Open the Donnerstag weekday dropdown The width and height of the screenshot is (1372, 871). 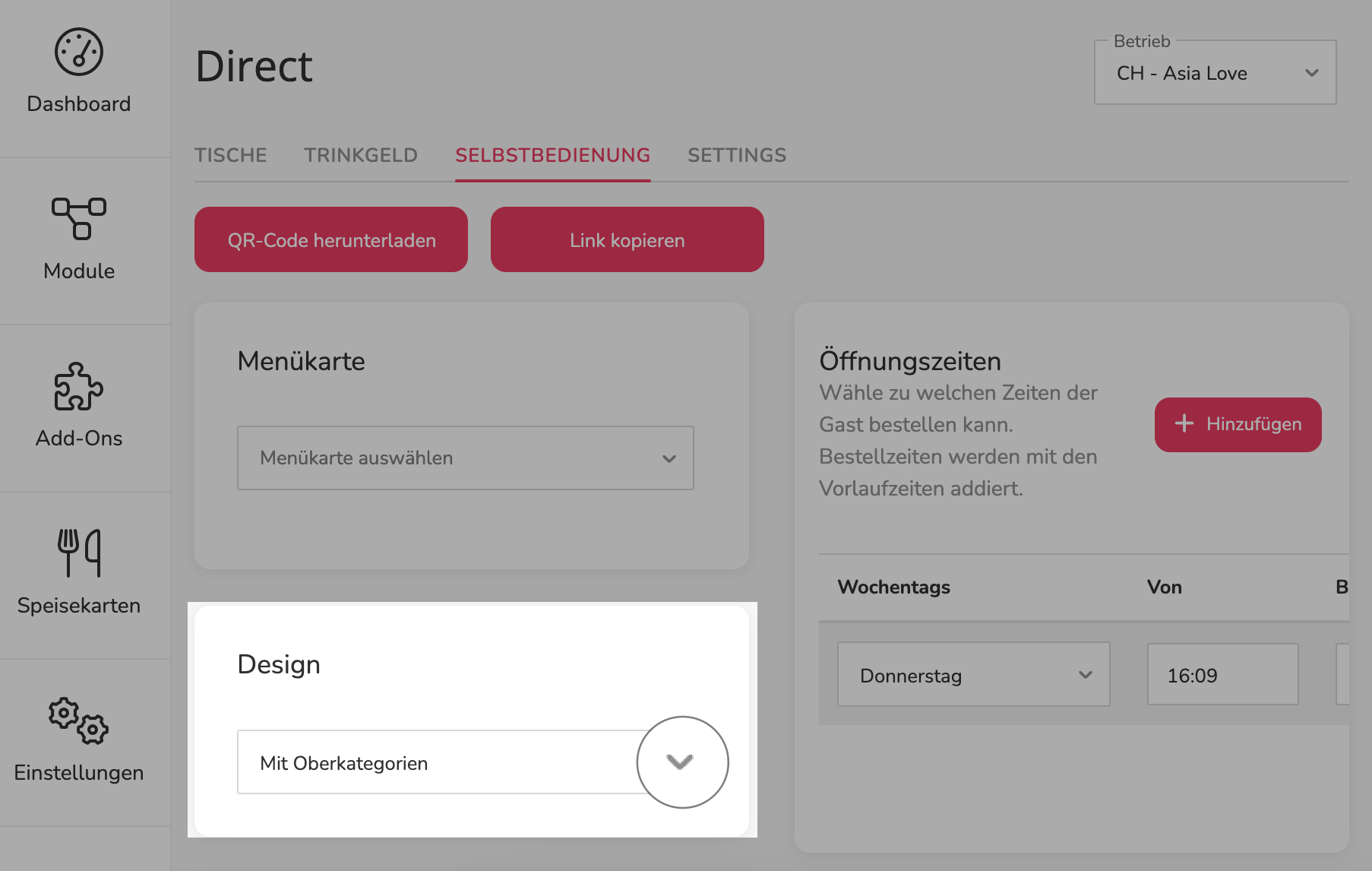click(x=974, y=675)
